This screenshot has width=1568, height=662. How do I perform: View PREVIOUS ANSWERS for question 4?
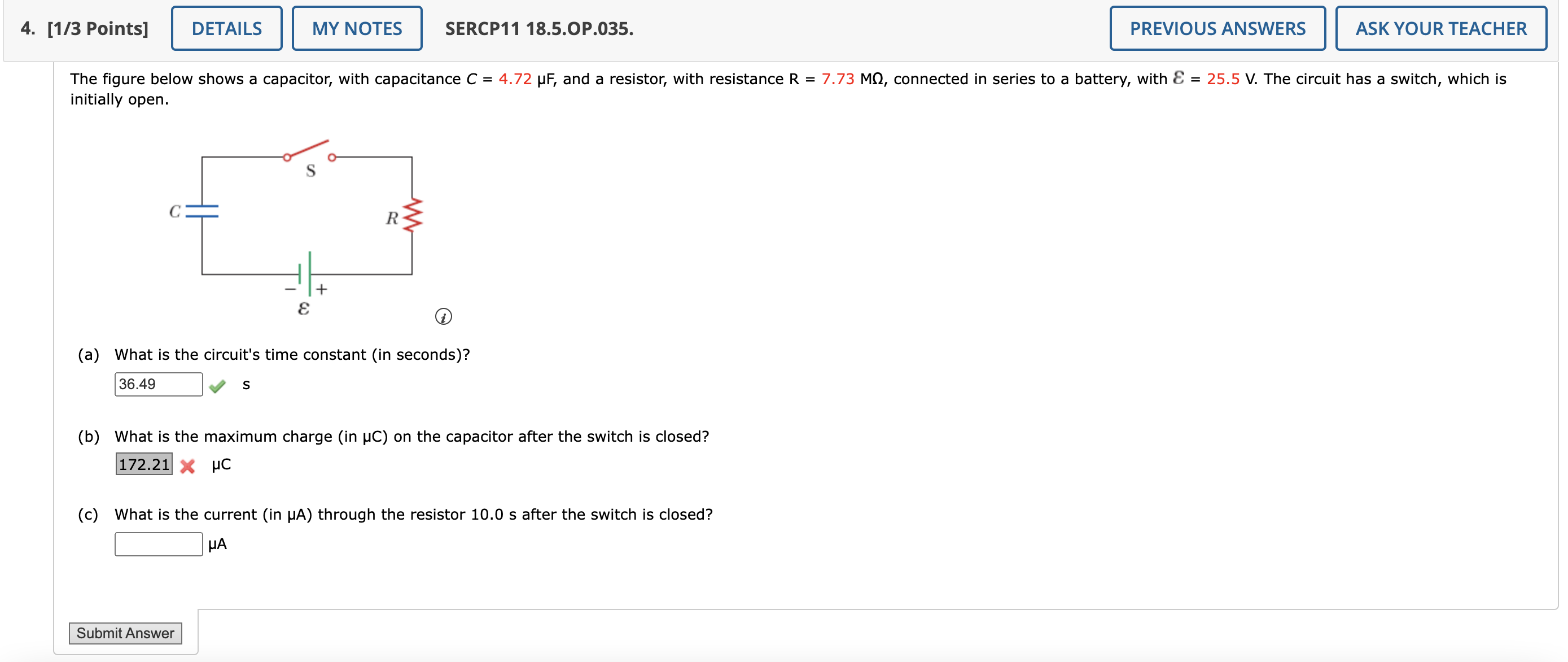[1217, 28]
